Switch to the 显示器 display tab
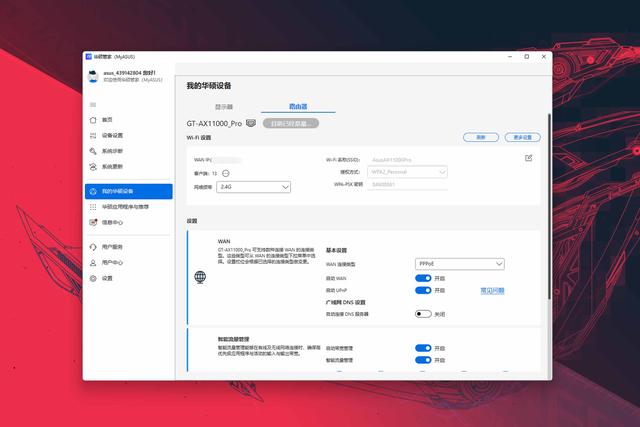This screenshot has height=427, width=640. [224, 107]
